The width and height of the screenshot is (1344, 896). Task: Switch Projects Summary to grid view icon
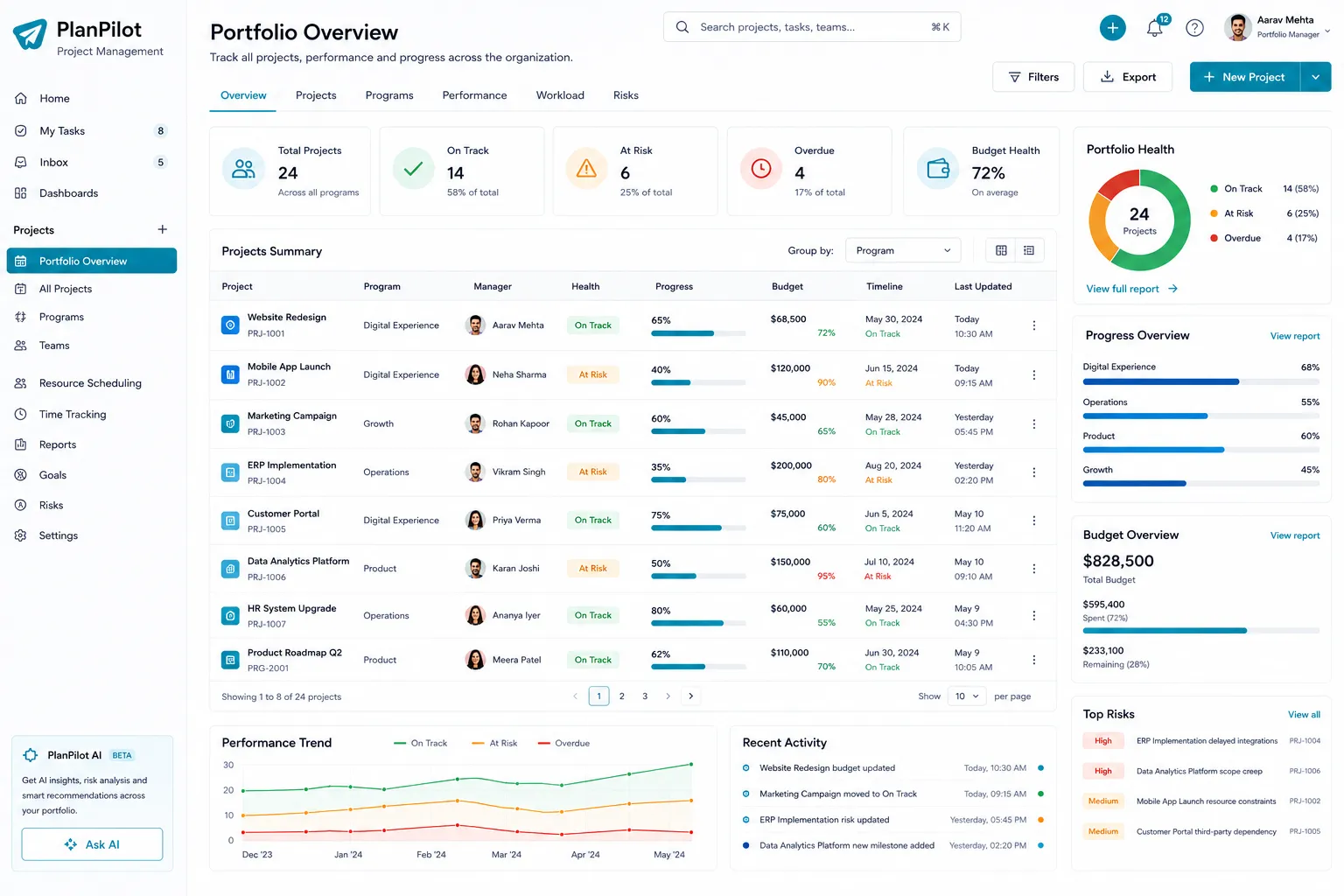coord(1001,250)
